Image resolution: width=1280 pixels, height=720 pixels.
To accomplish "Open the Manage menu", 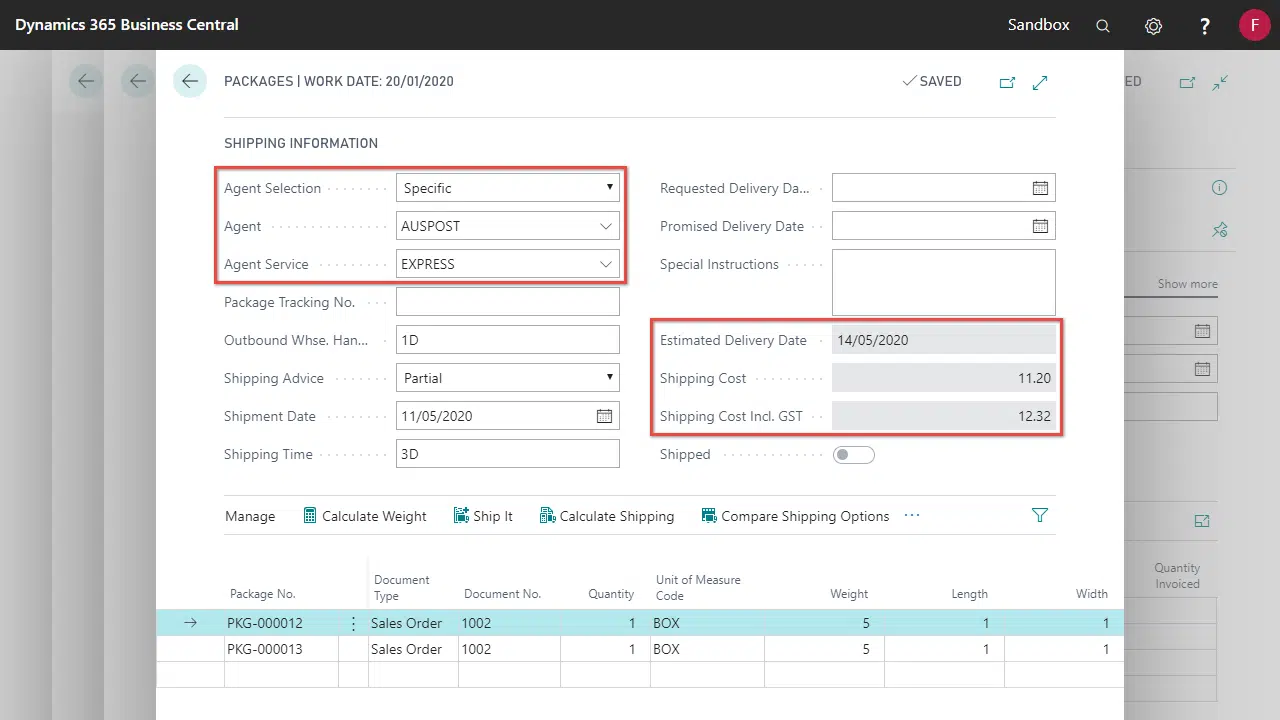I will pyautogui.click(x=250, y=516).
